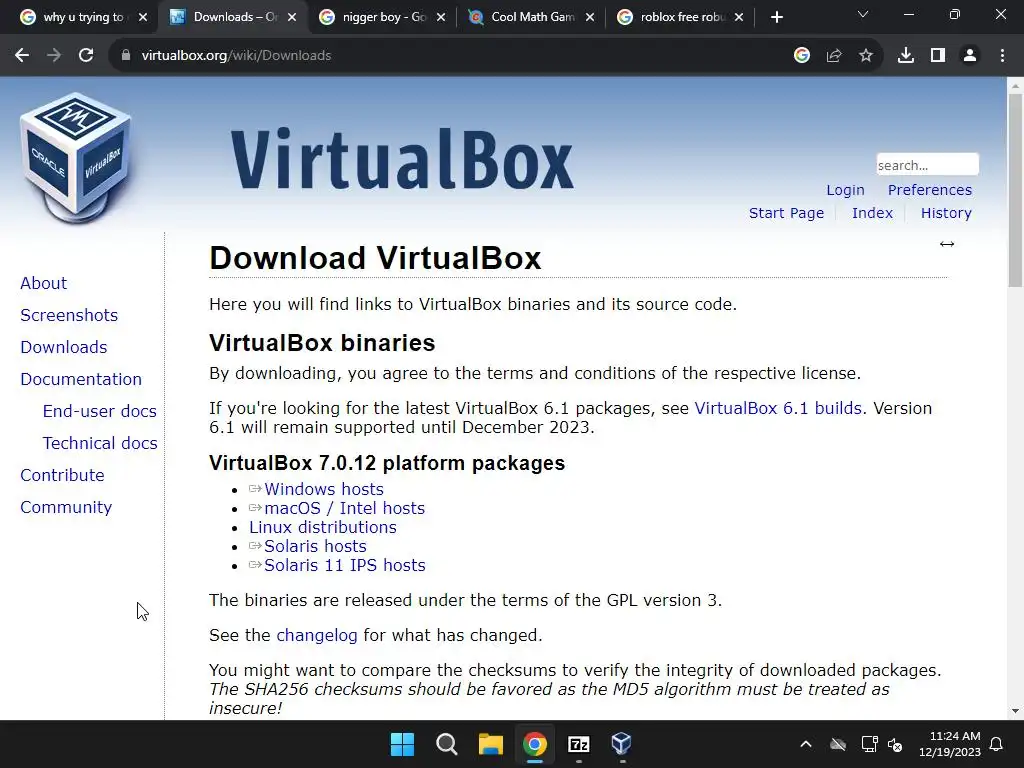Click the page vertical scrollbar thumb
The width and height of the screenshot is (1024, 768).
[x=1015, y=189]
